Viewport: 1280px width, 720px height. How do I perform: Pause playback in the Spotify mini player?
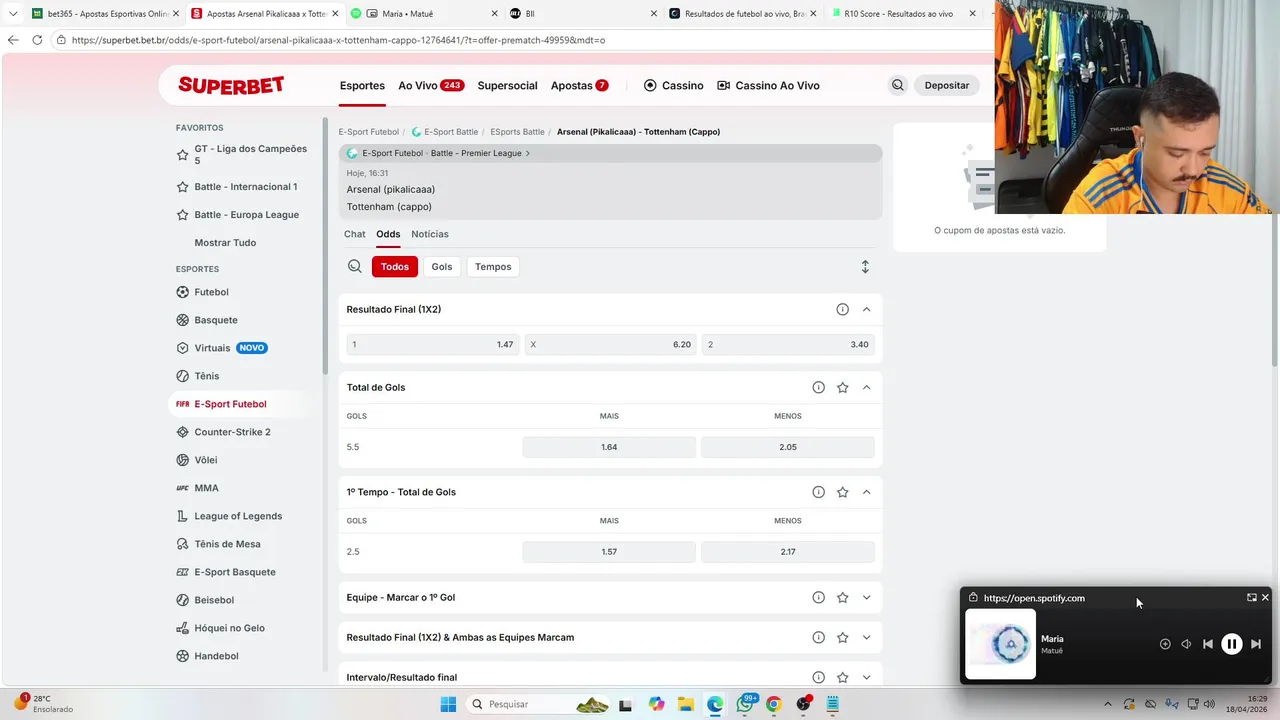pos(1232,644)
